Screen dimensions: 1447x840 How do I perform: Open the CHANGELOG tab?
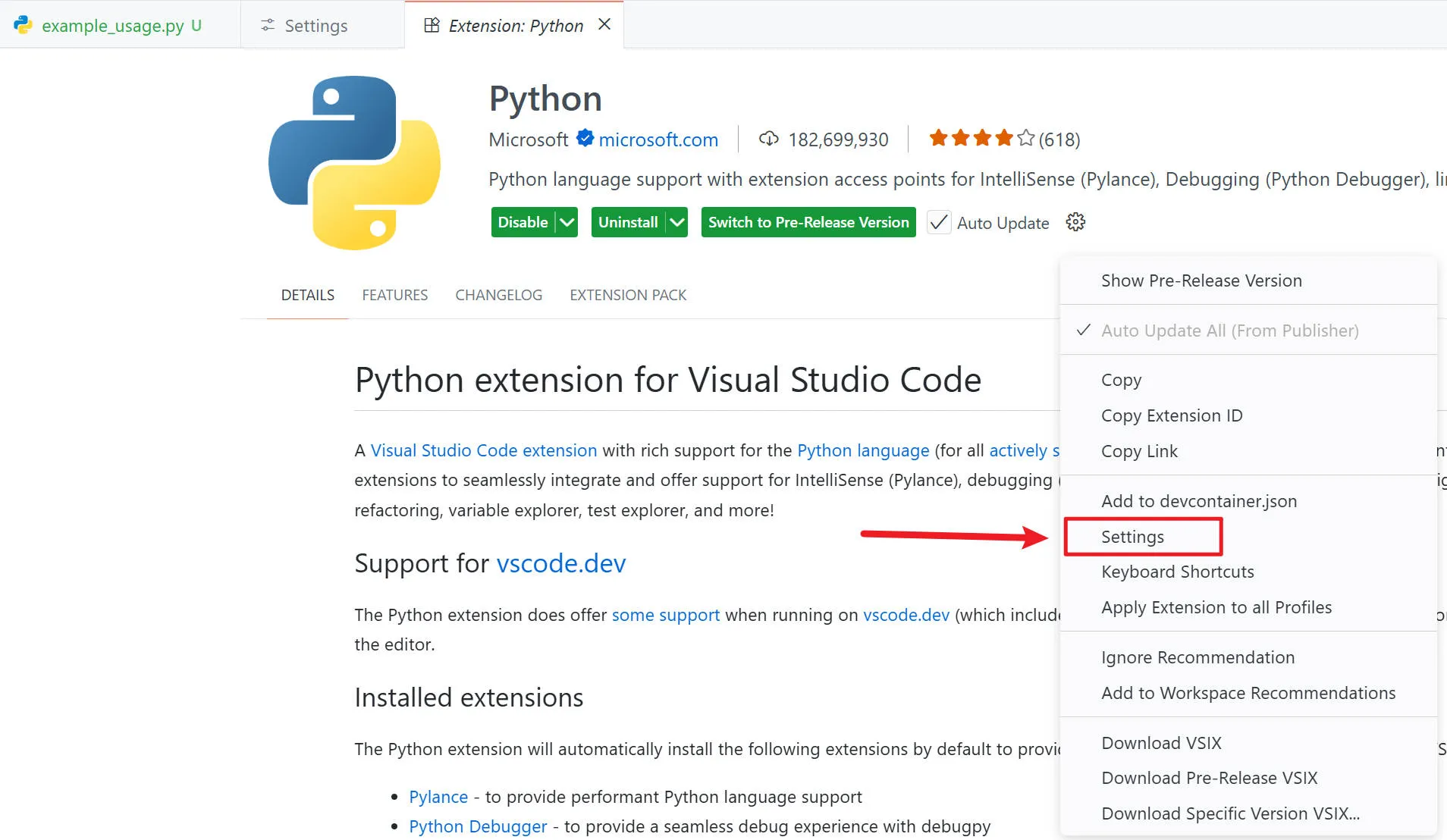[498, 295]
